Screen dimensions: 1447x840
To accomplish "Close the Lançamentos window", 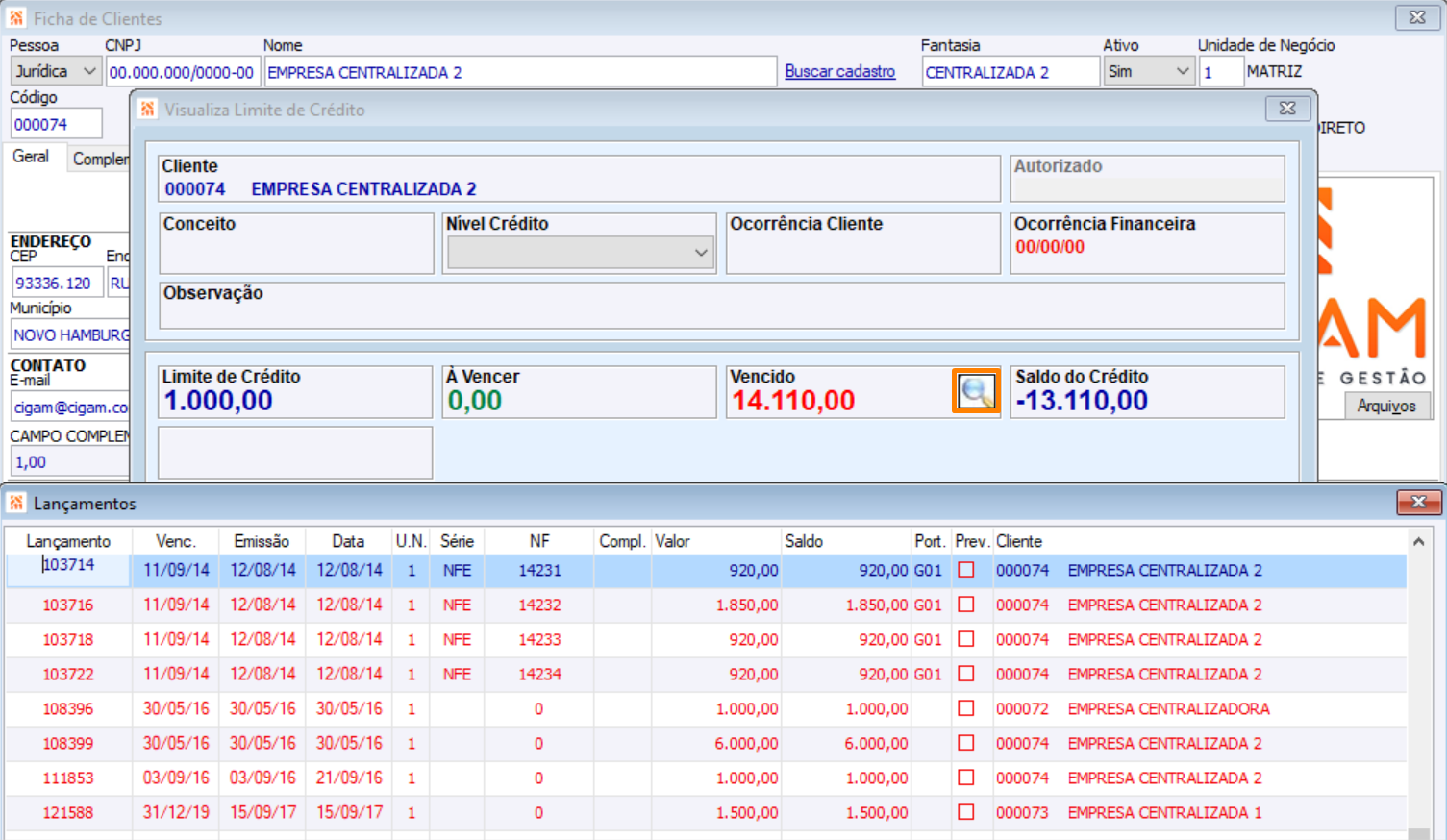I will click(1418, 502).
